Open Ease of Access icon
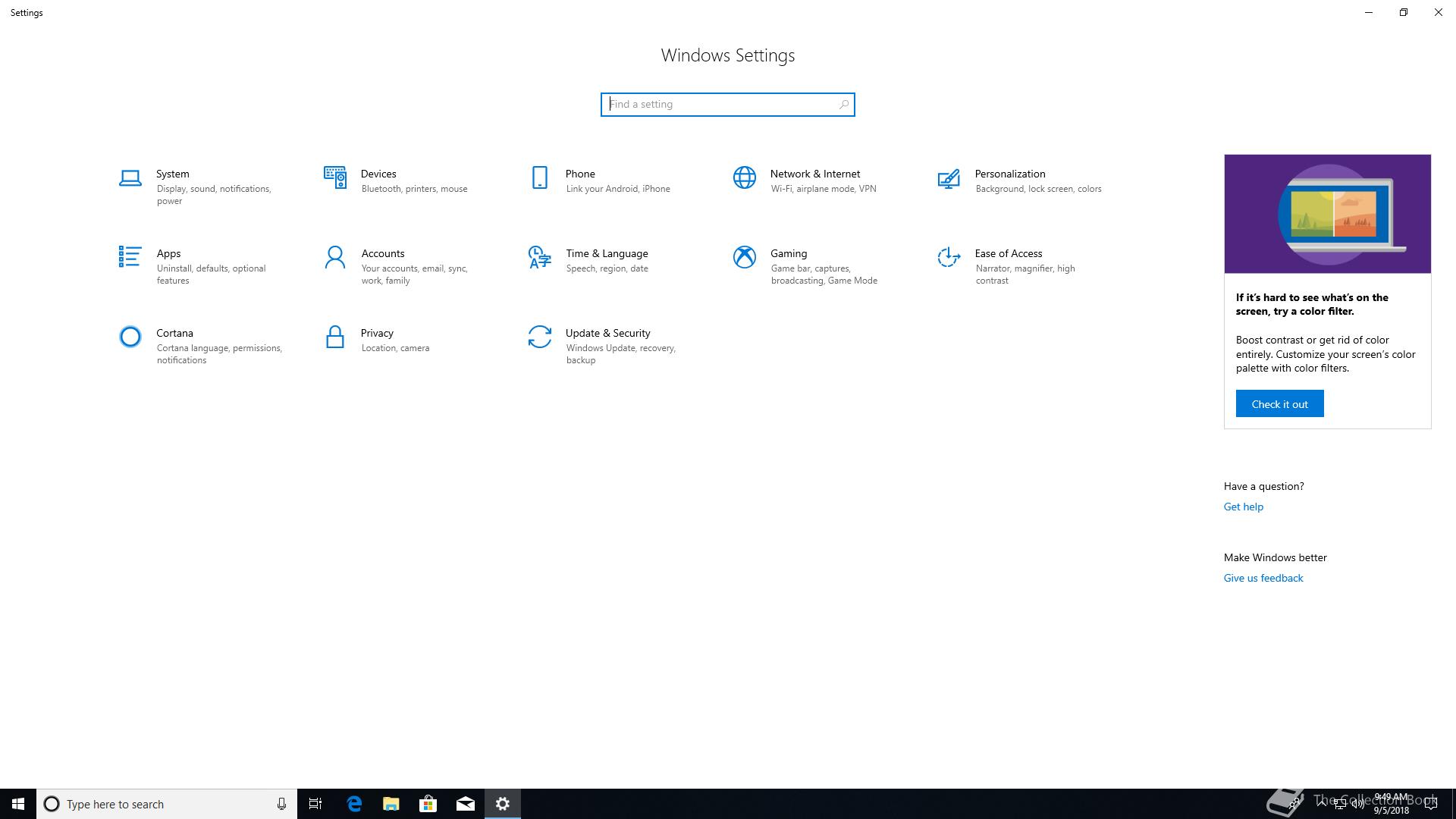This screenshot has width=1456, height=819. pos(949,257)
